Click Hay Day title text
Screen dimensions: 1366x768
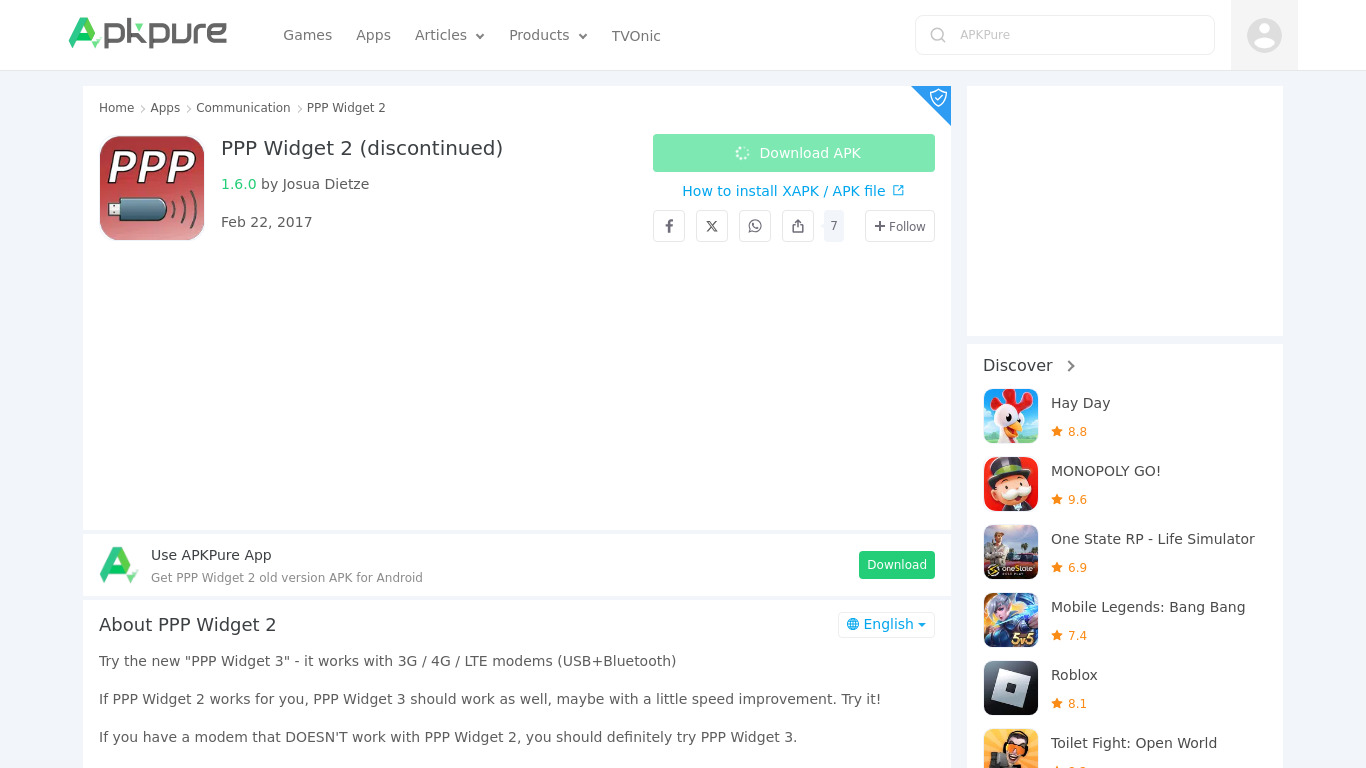coord(1080,403)
